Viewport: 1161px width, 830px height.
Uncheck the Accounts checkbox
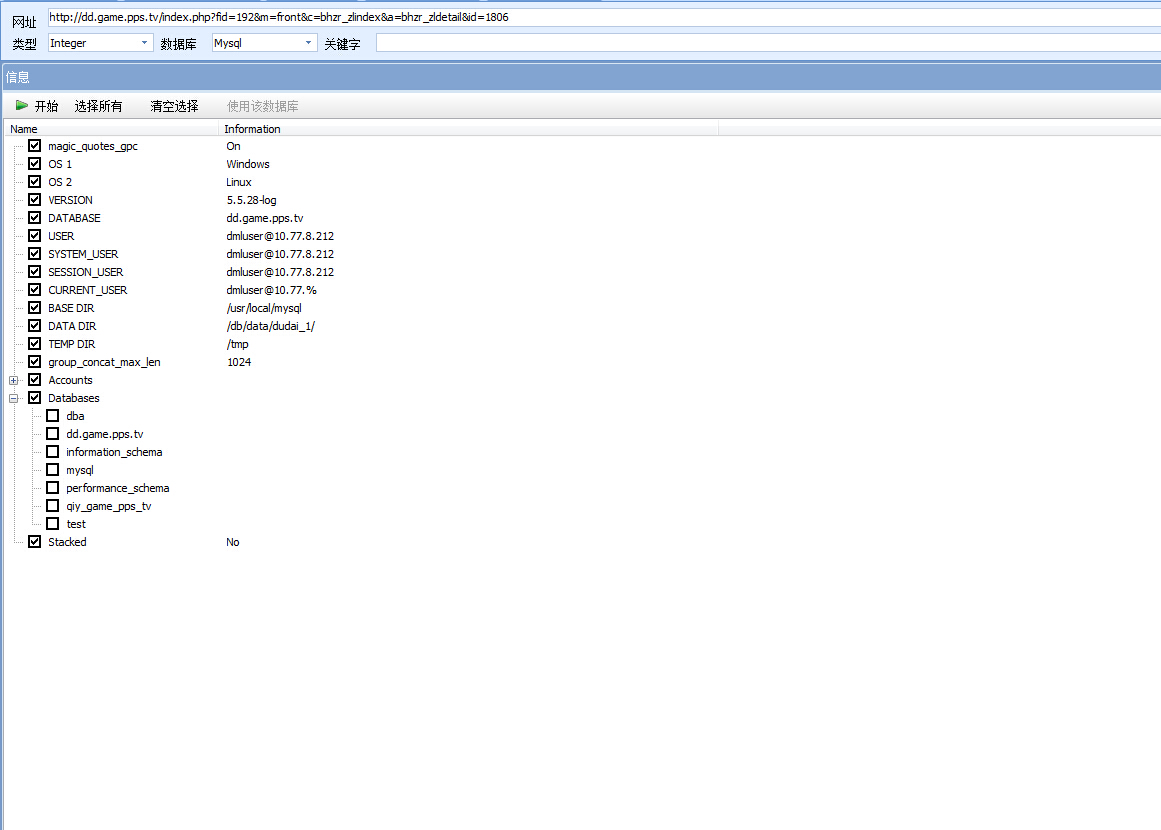pos(35,380)
